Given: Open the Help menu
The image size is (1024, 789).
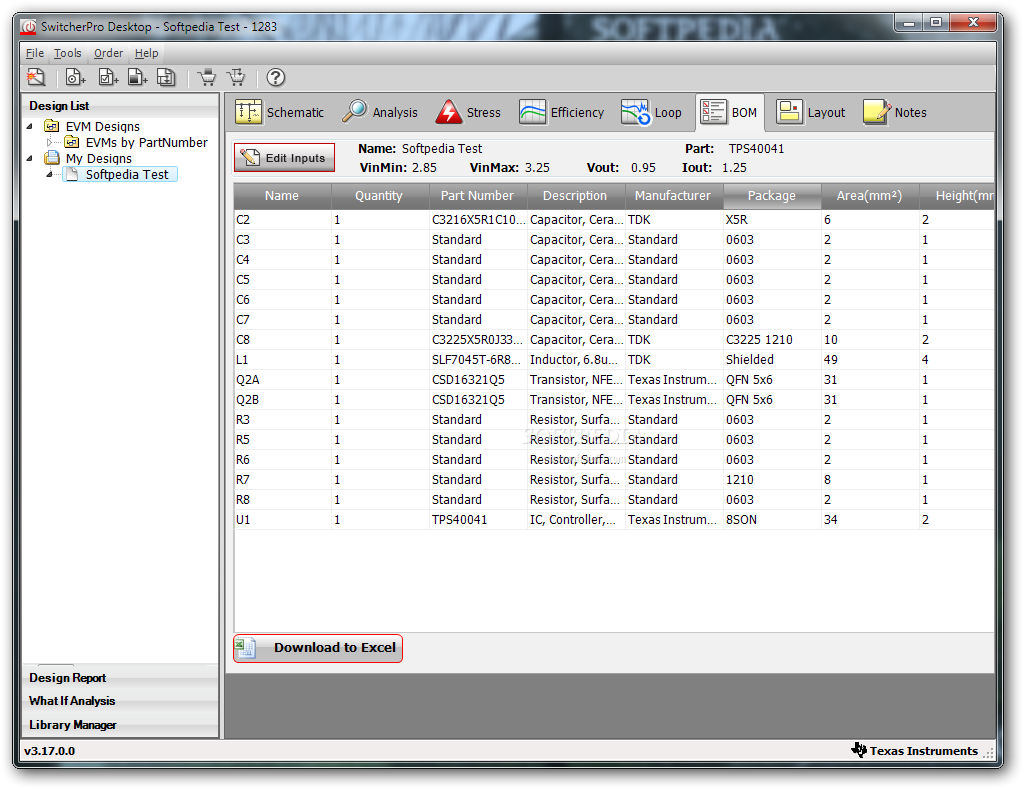Looking at the screenshot, I should tap(146, 53).
